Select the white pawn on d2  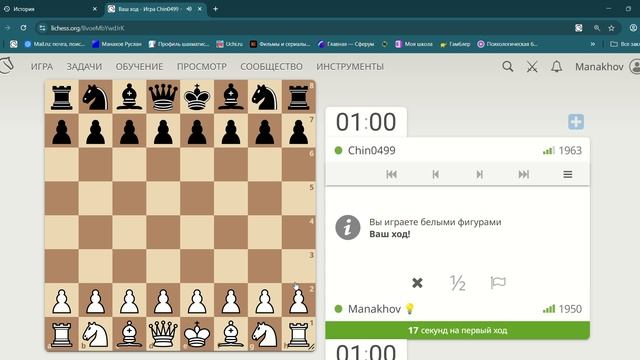point(163,301)
